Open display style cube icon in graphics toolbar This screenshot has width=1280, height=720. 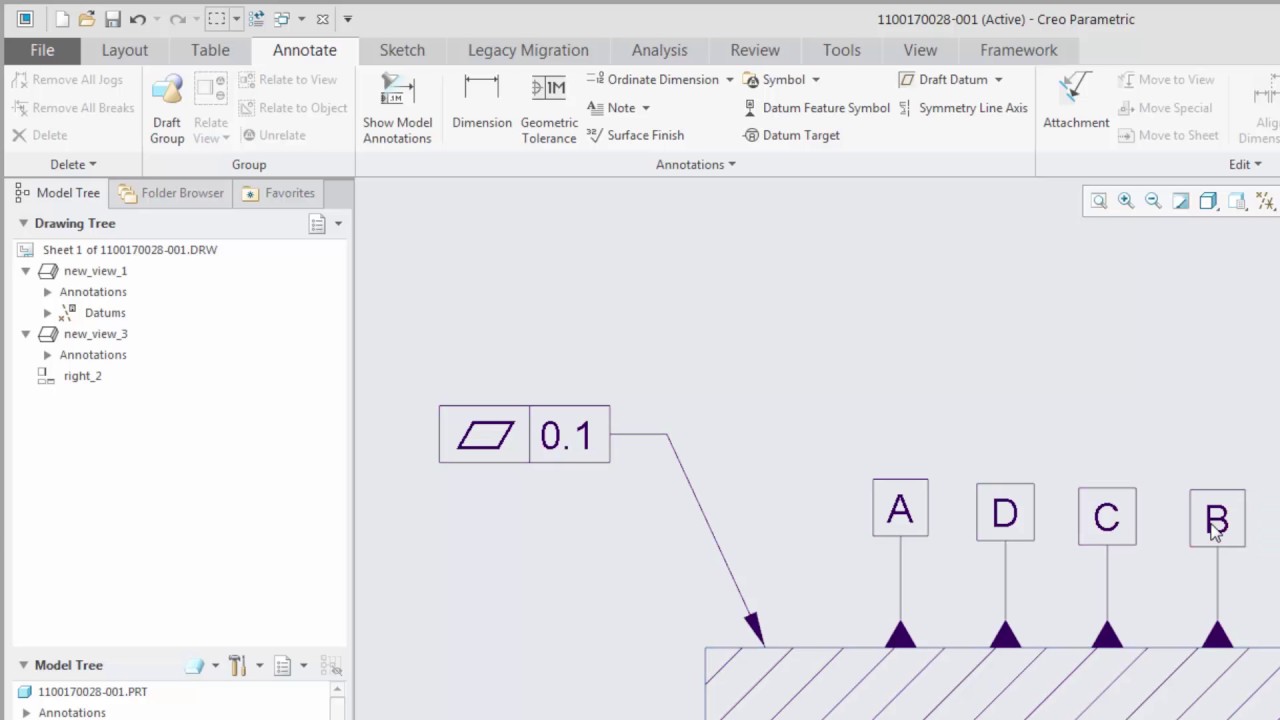[x=1208, y=201]
